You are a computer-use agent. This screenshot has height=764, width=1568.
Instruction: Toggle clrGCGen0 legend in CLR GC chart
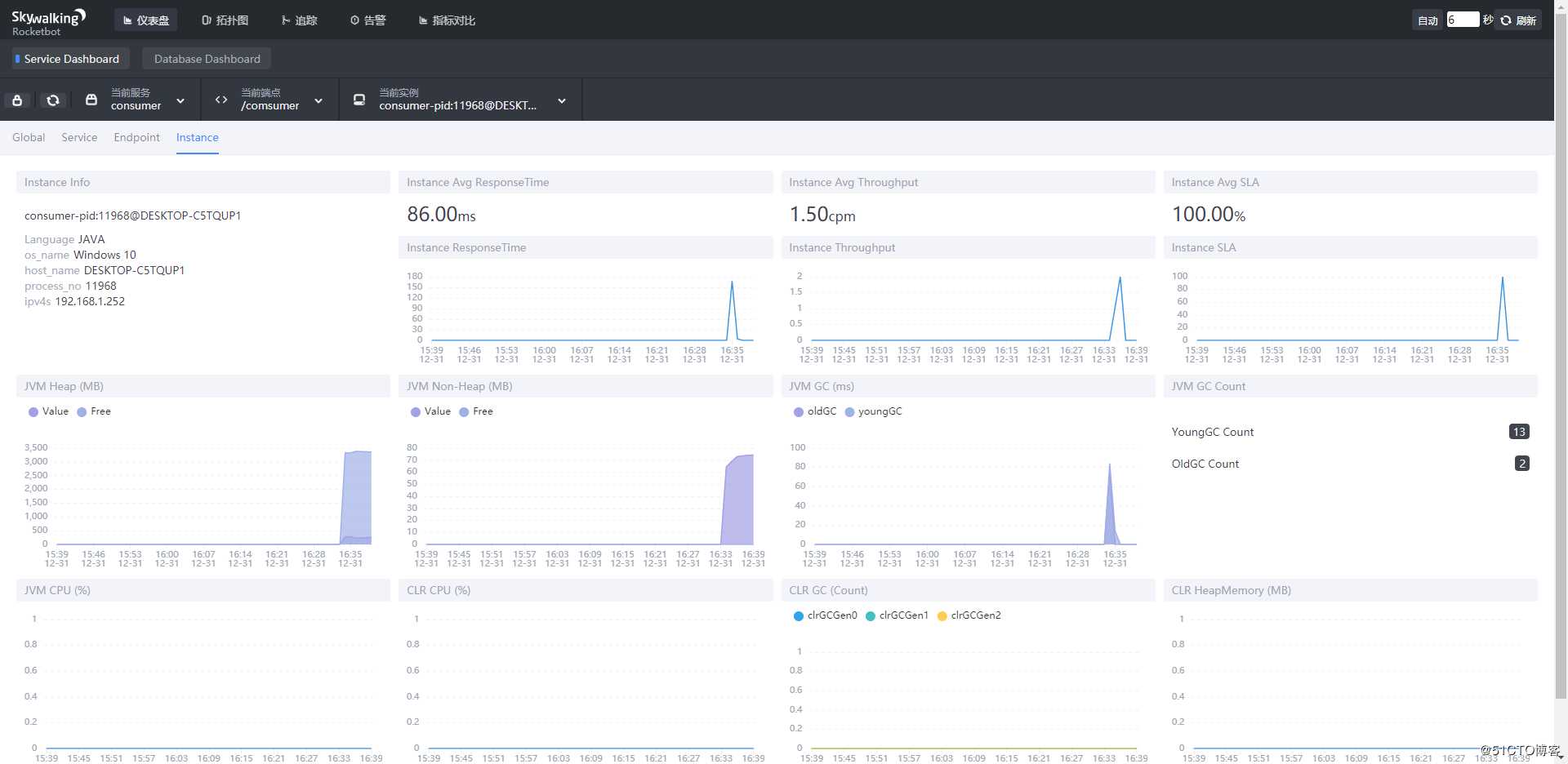point(825,615)
